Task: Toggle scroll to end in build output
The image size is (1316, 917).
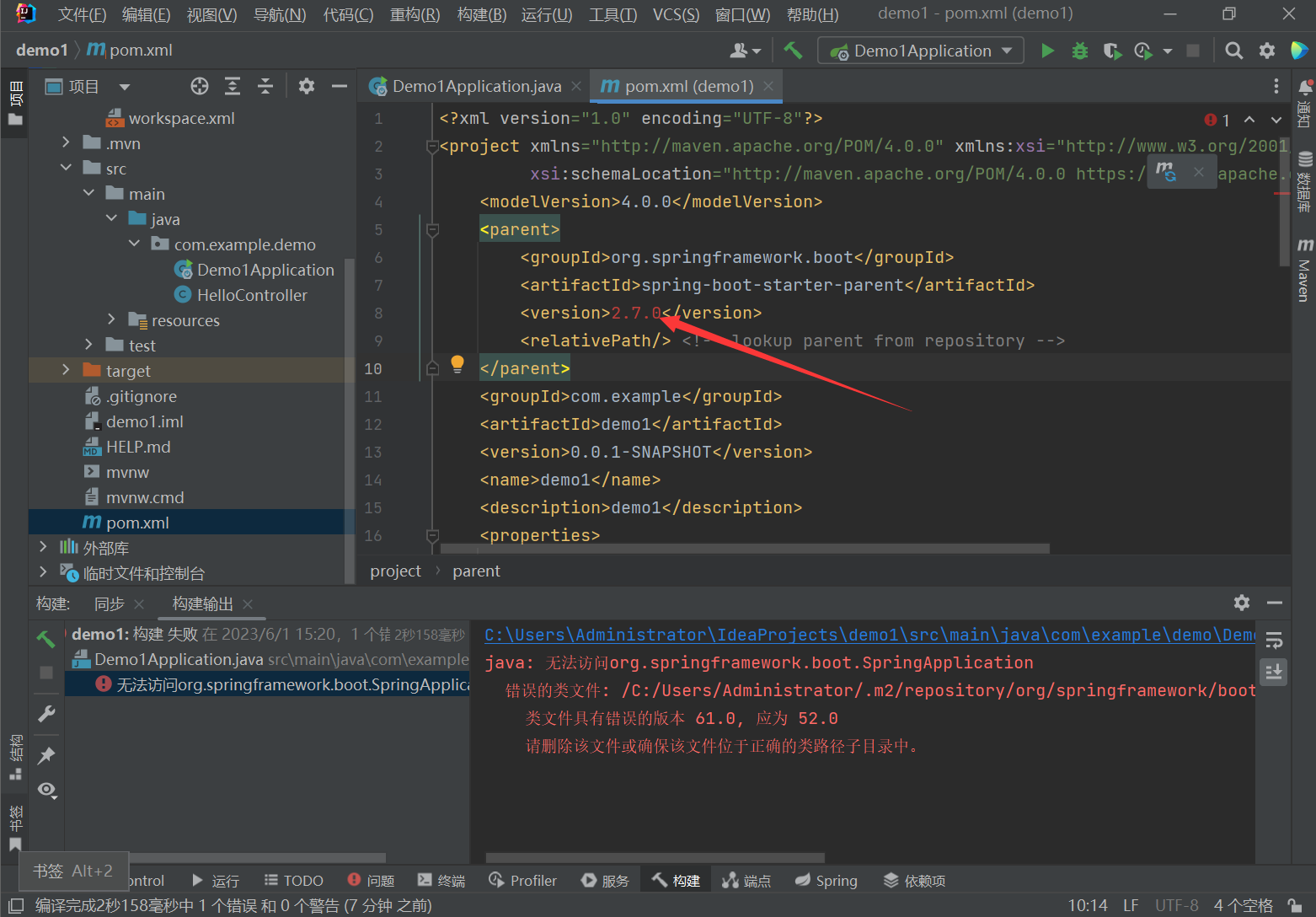Action: click(x=1274, y=672)
